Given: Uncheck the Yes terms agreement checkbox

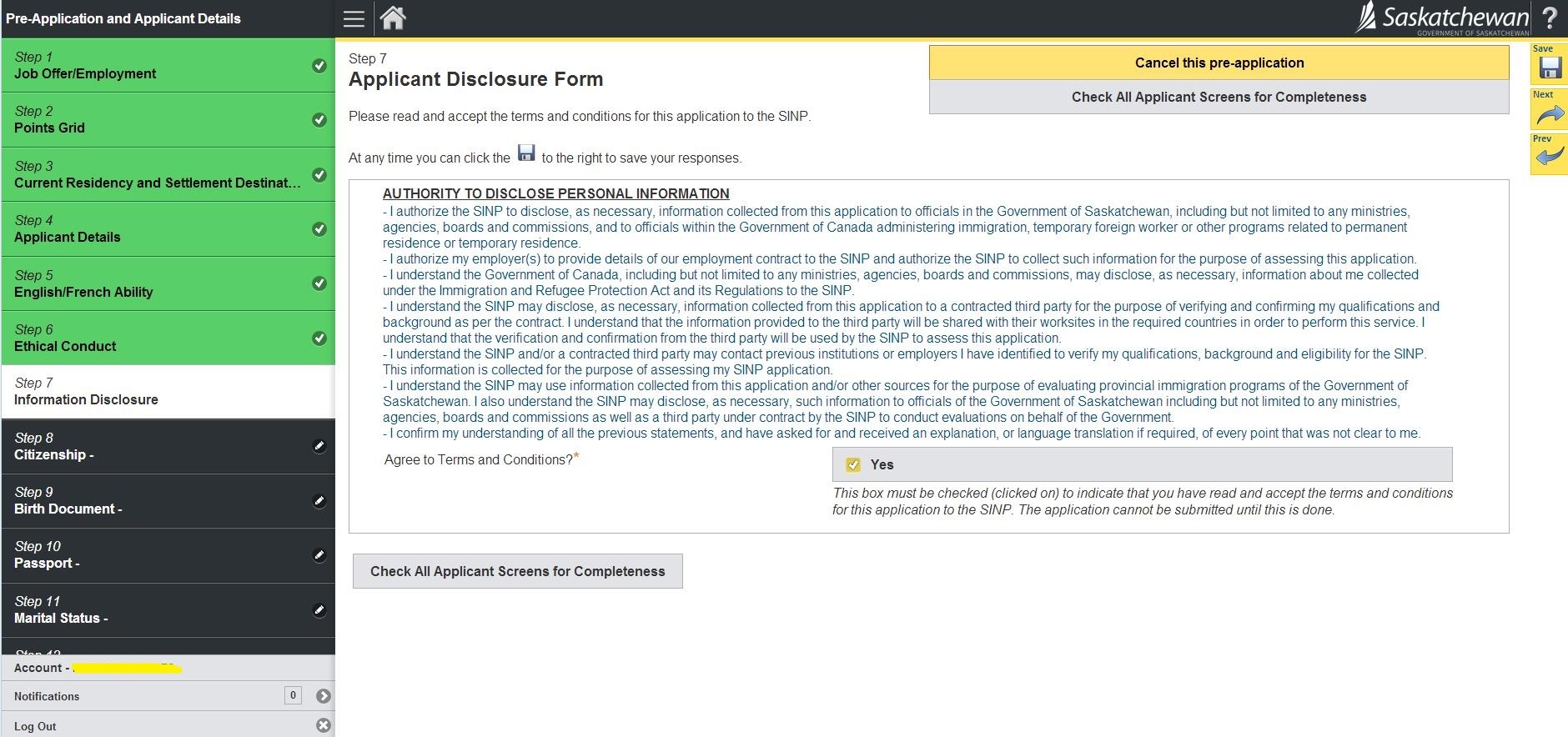Looking at the screenshot, I should pos(853,465).
